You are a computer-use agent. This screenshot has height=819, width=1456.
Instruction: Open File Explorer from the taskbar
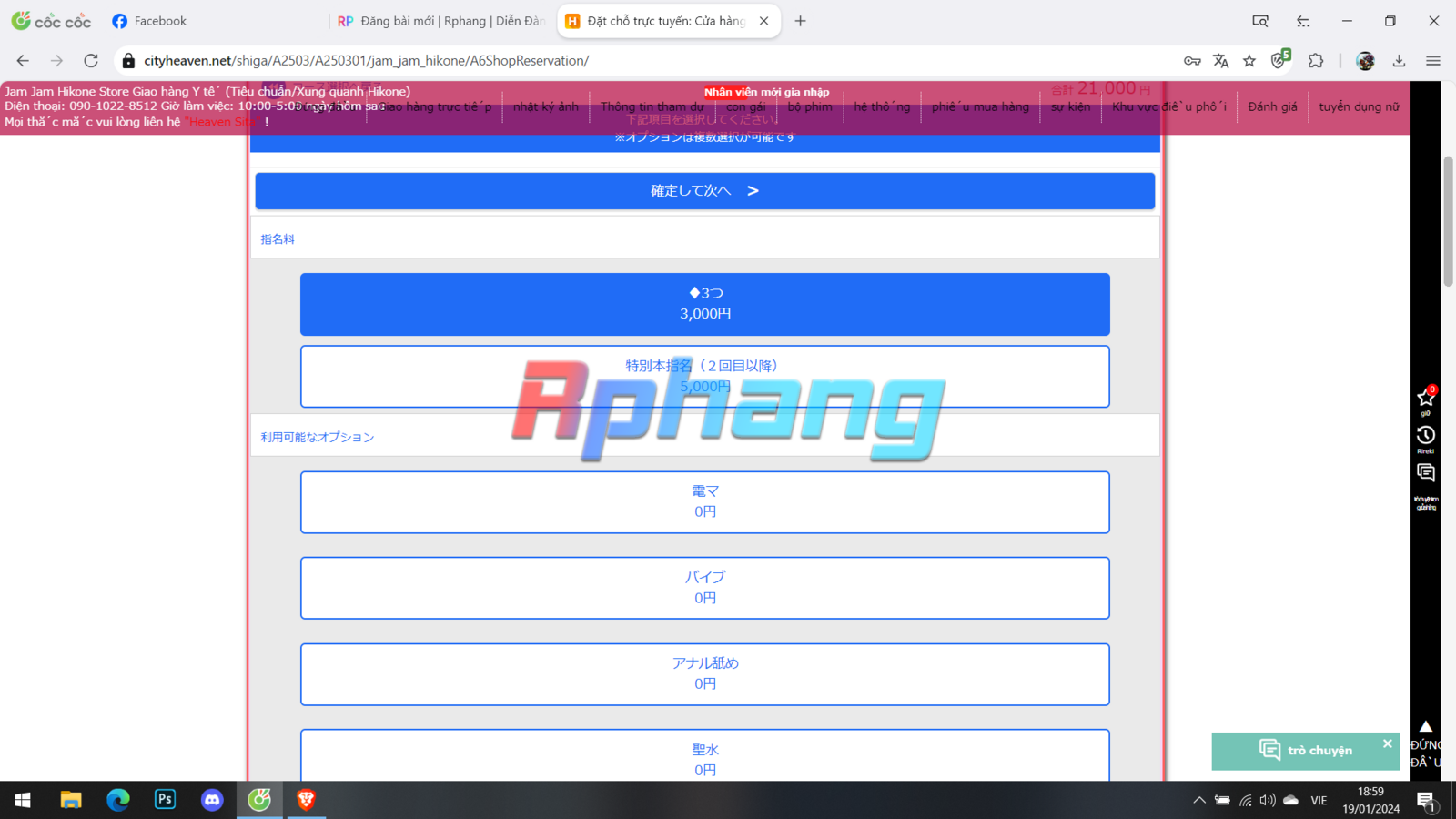71,800
